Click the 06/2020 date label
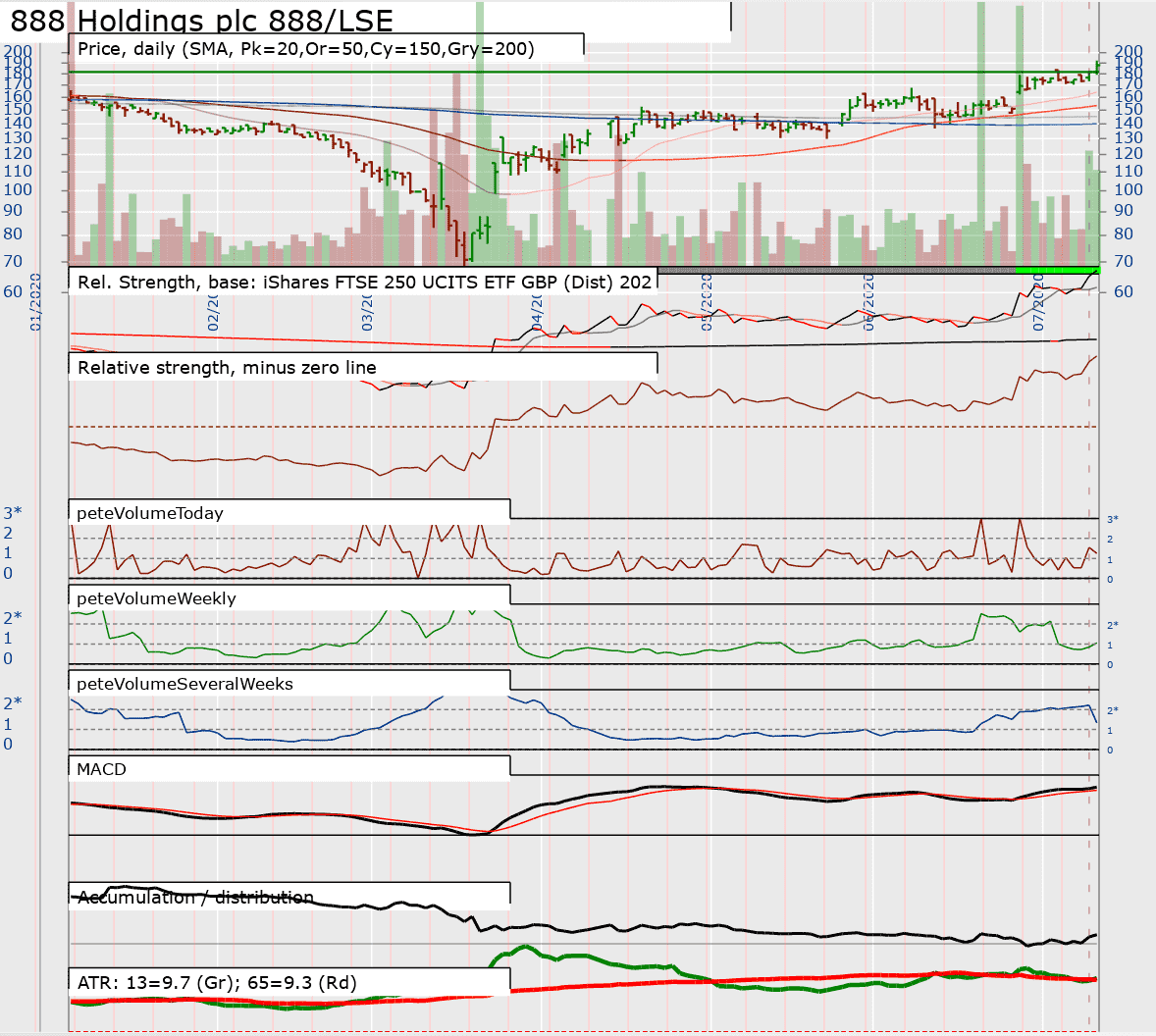1156x1036 pixels. (867, 302)
